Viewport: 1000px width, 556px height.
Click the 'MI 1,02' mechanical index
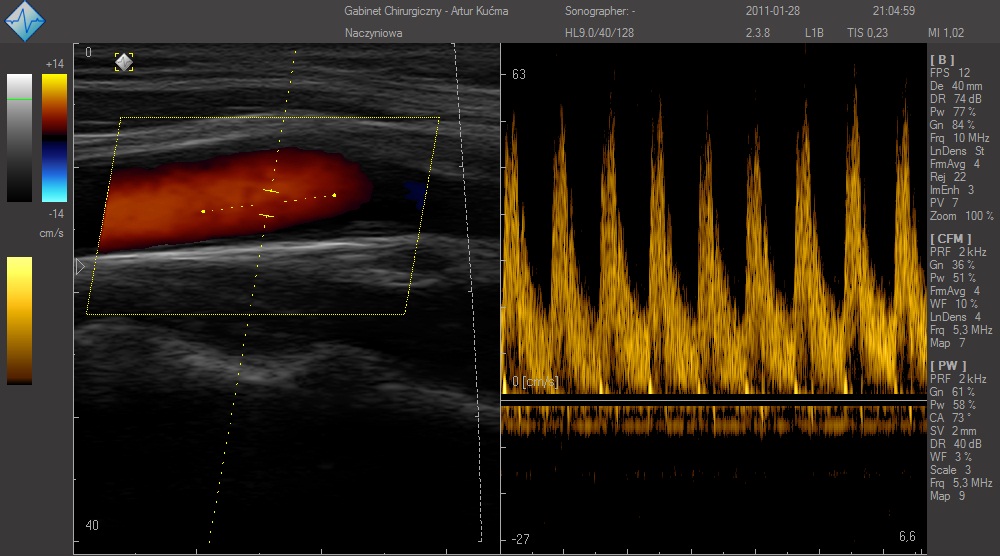(x=946, y=33)
